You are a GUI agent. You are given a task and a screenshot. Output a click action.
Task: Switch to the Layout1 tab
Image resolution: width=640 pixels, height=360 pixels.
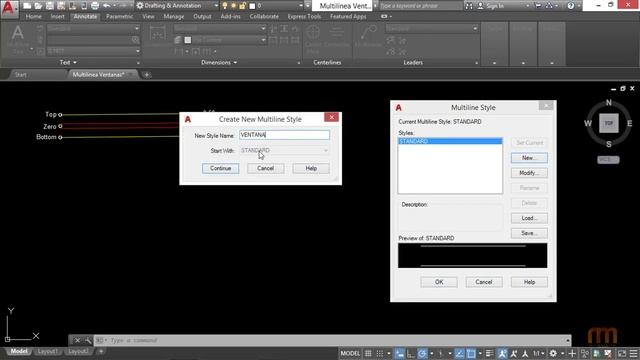point(47,351)
